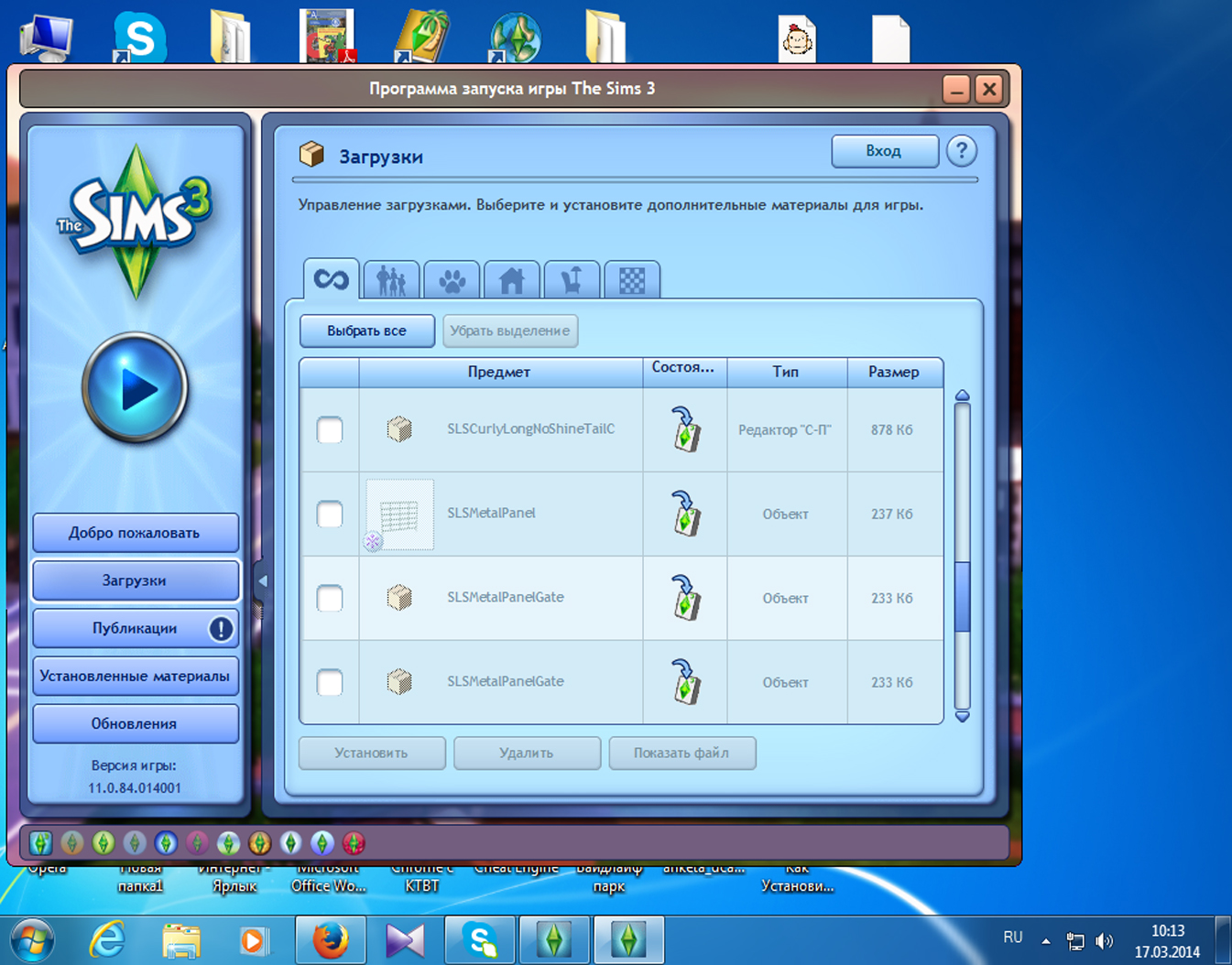Viewport: 1232px width, 965px height.
Task: Check the SLSMetalPanel row checkbox
Action: [330, 514]
